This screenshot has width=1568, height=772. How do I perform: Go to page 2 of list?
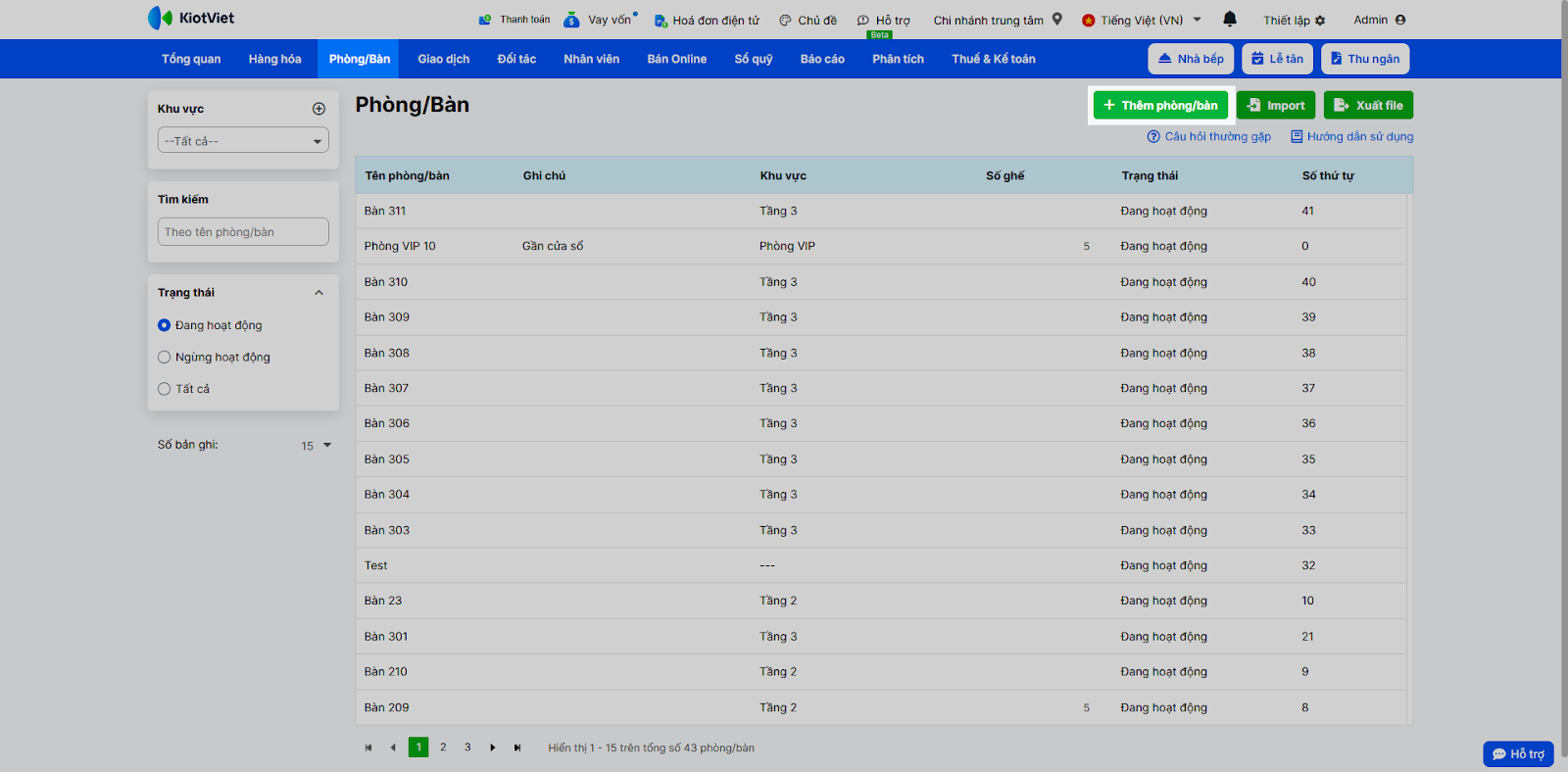coord(443,748)
